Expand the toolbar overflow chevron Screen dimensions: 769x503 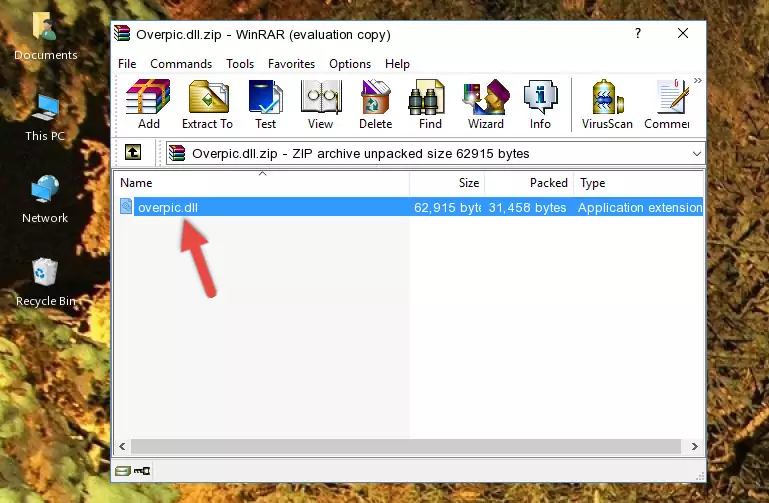[697, 80]
